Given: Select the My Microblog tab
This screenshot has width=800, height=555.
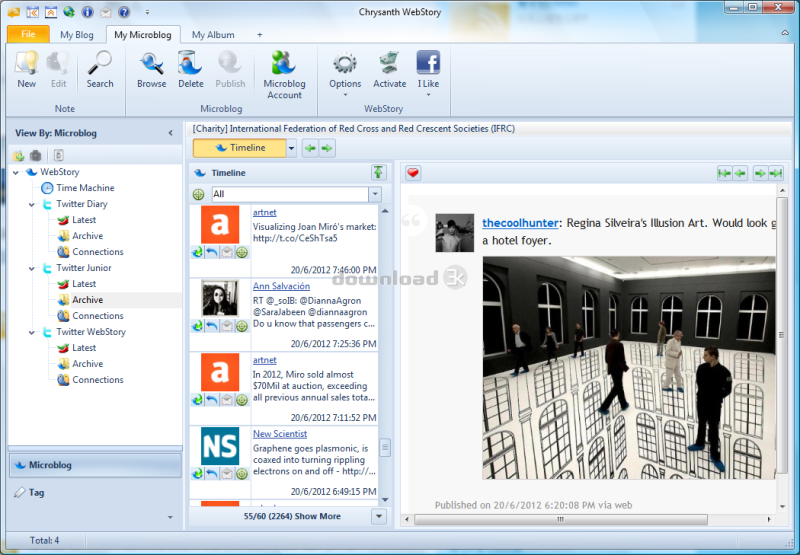Looking at the screenshot, I should 143,35.
